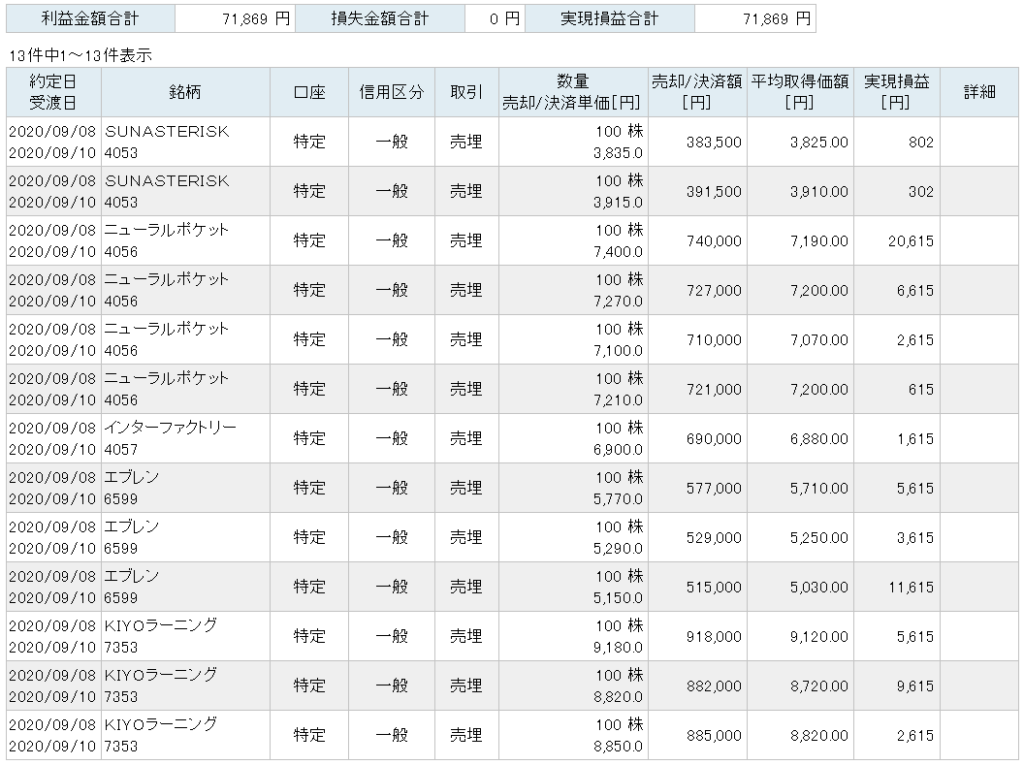Click the 約定日 受渡日 column header

tap(54, 92)
